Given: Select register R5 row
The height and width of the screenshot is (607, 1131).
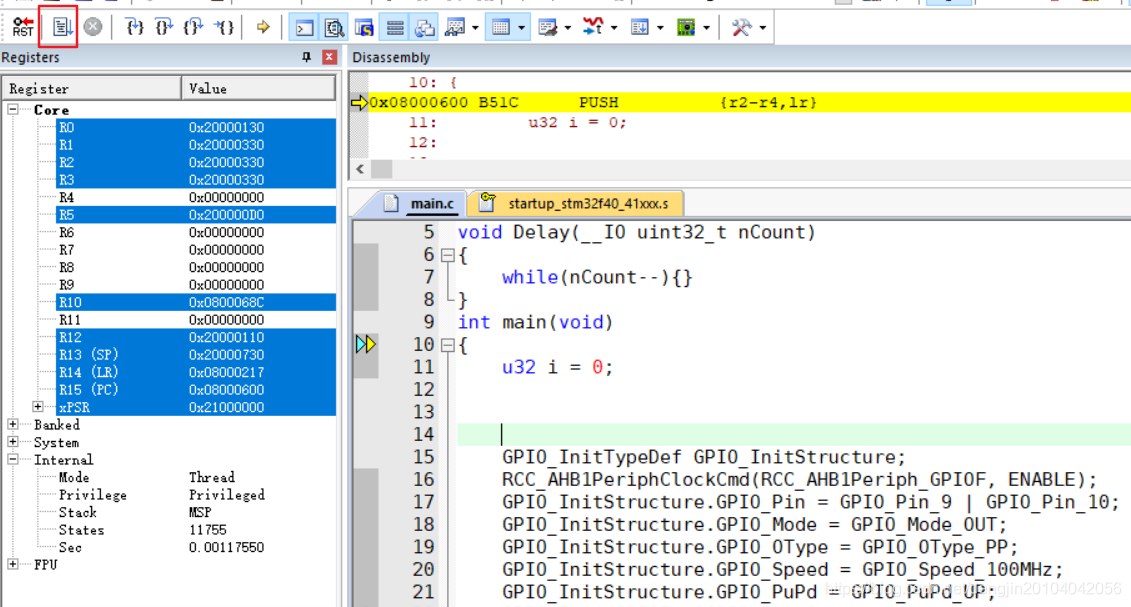Looking at the screenshot, I should (x=195, y=215).
